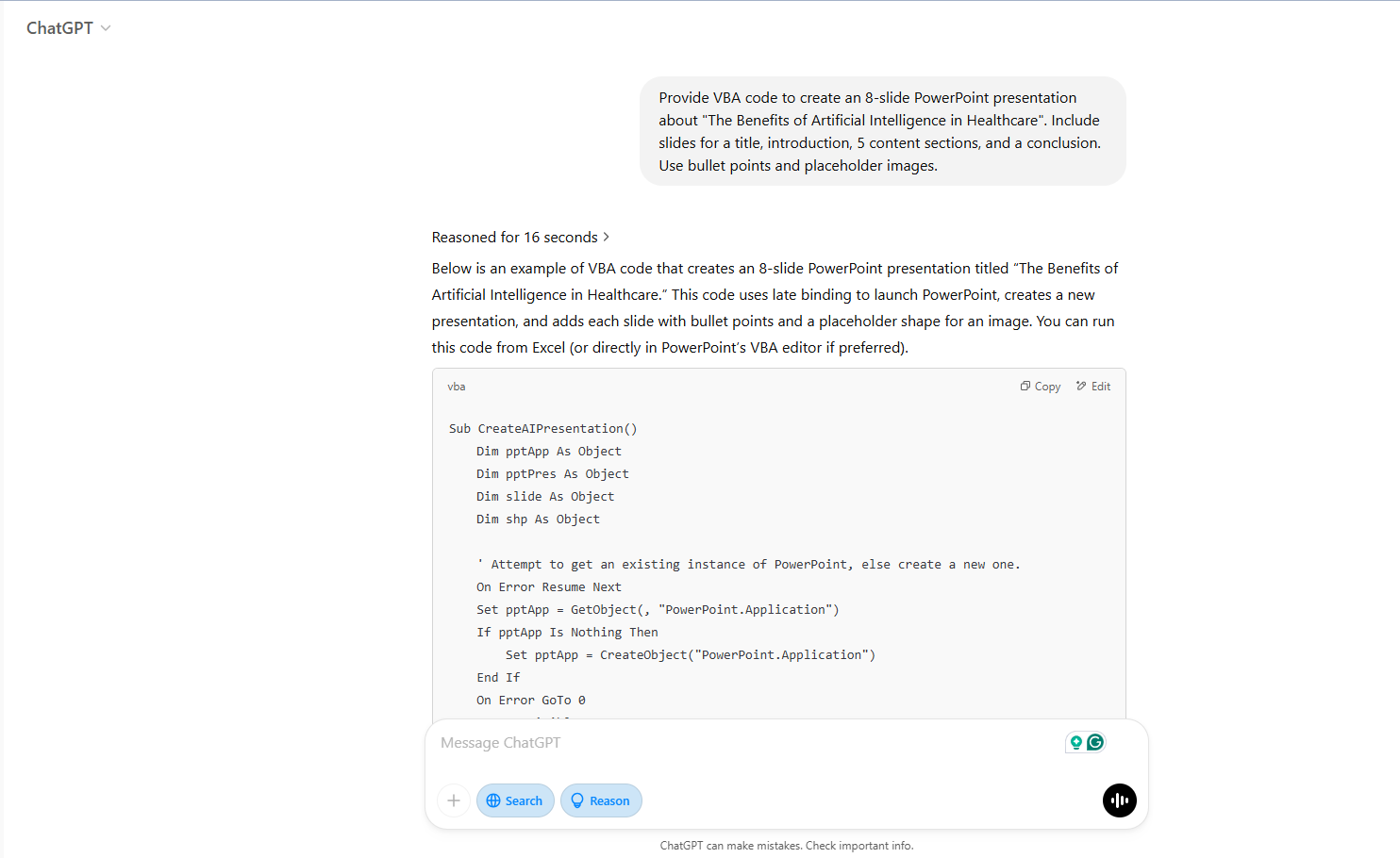Toggle the Grammarly assistant in the input box
The width and height of the screenshot is (1400, 858).
pos(1095,742)
